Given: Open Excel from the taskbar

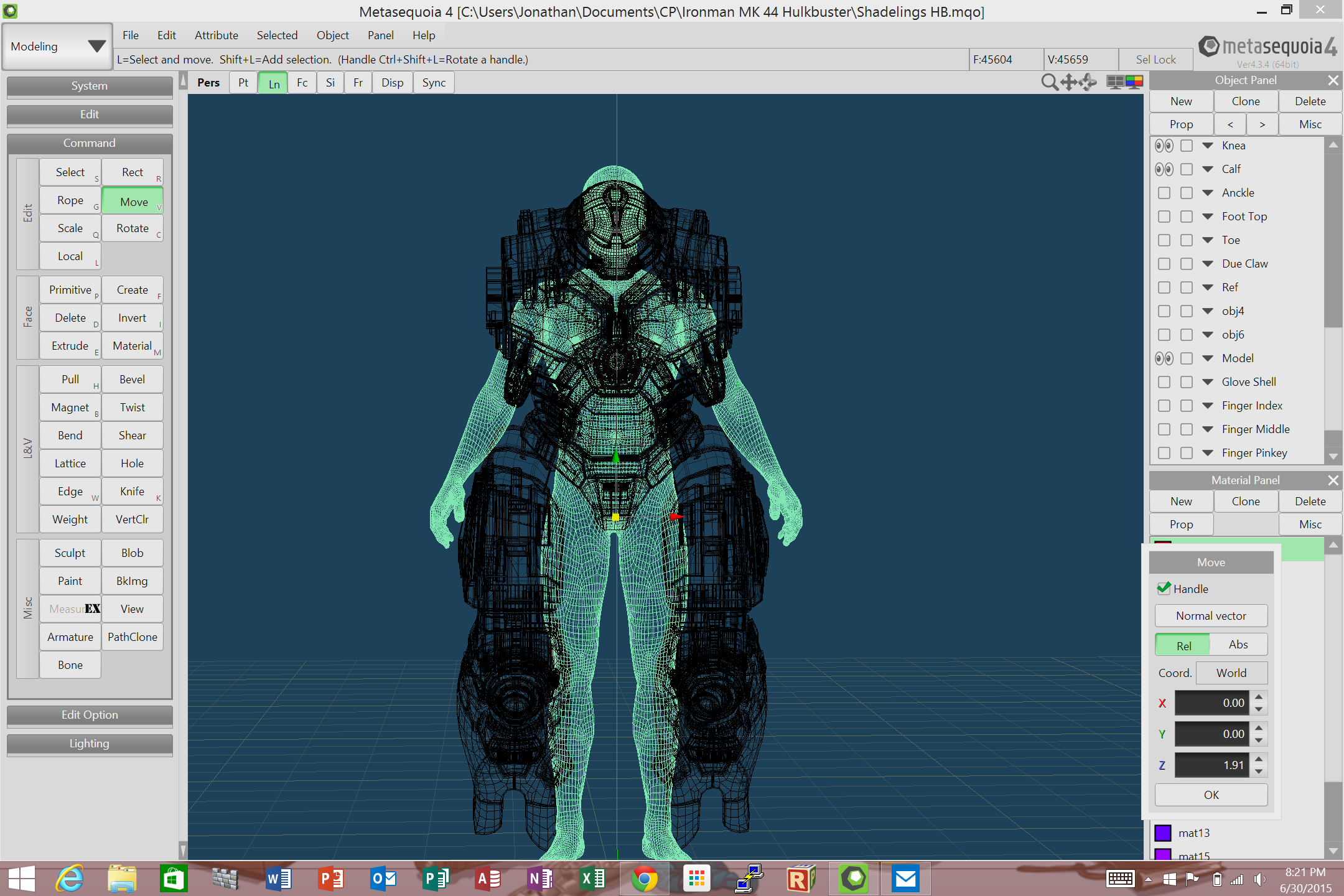Looking at the screenshot, I should pyautogui.click(x=592, y=879).
